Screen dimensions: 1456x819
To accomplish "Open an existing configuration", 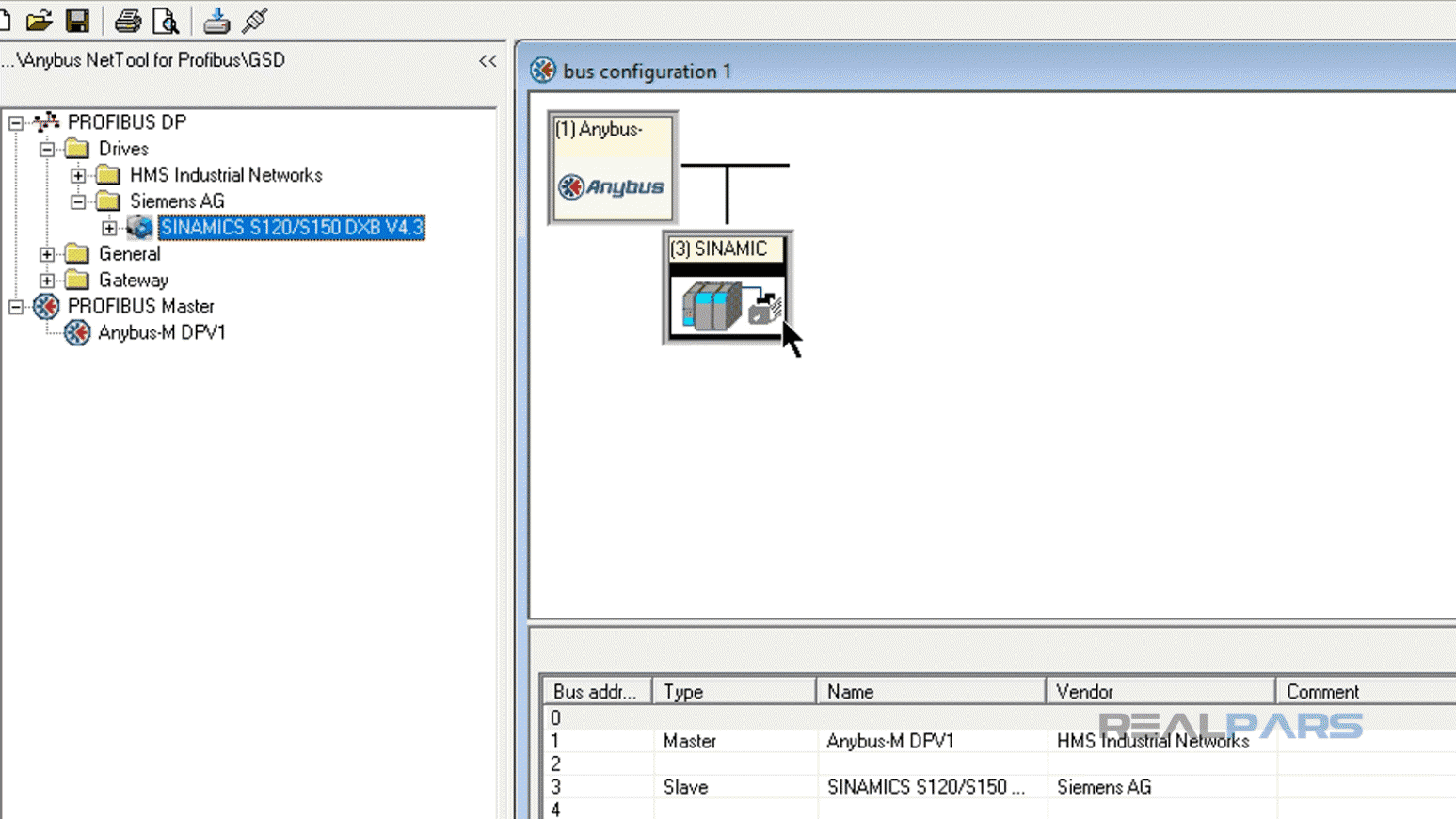I will click(x=39, y=20).
